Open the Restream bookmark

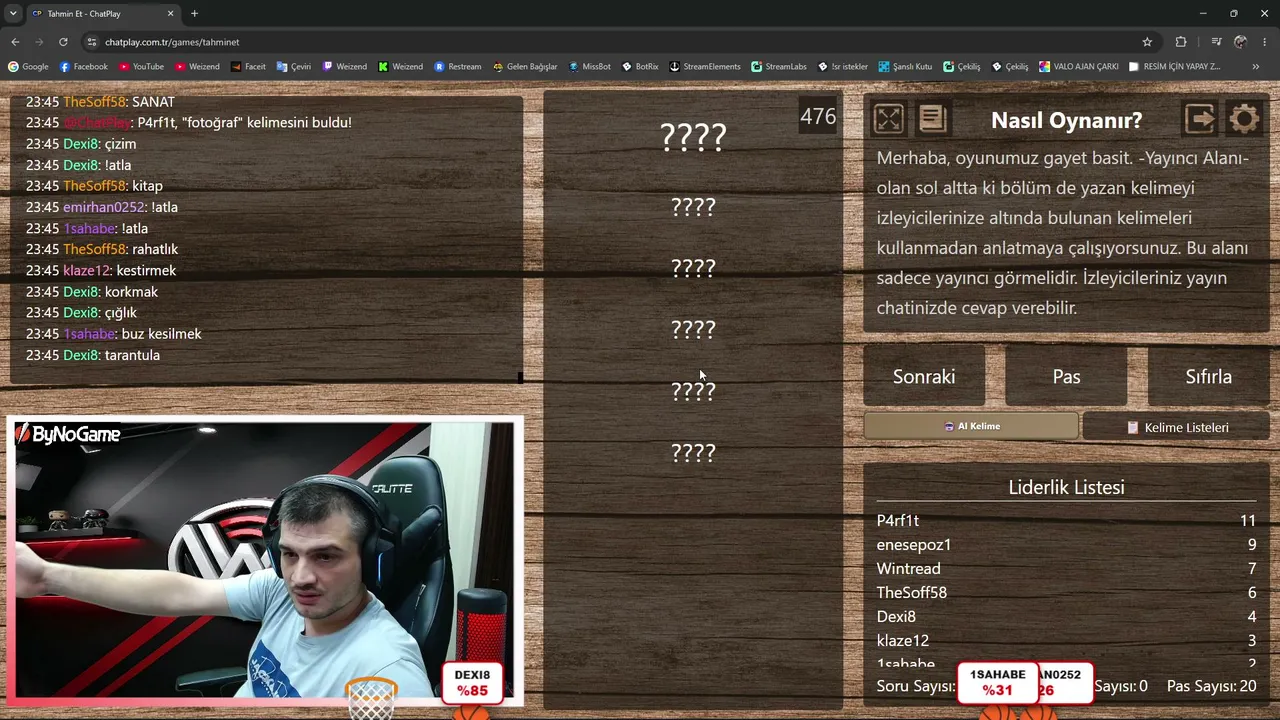click(x=458, y=67)
